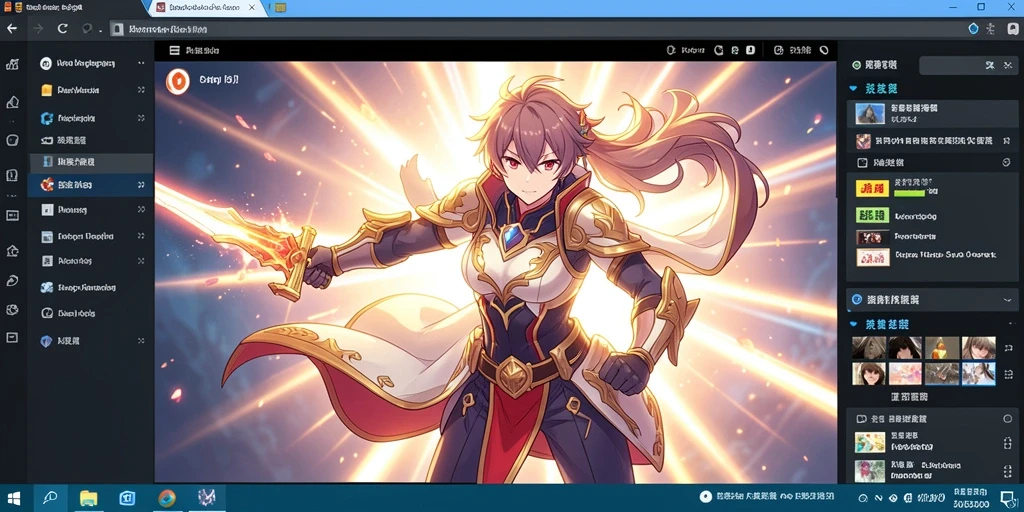Open the list row with the circular Q icon
The image size is (1024, 512).
coord(90,313)
